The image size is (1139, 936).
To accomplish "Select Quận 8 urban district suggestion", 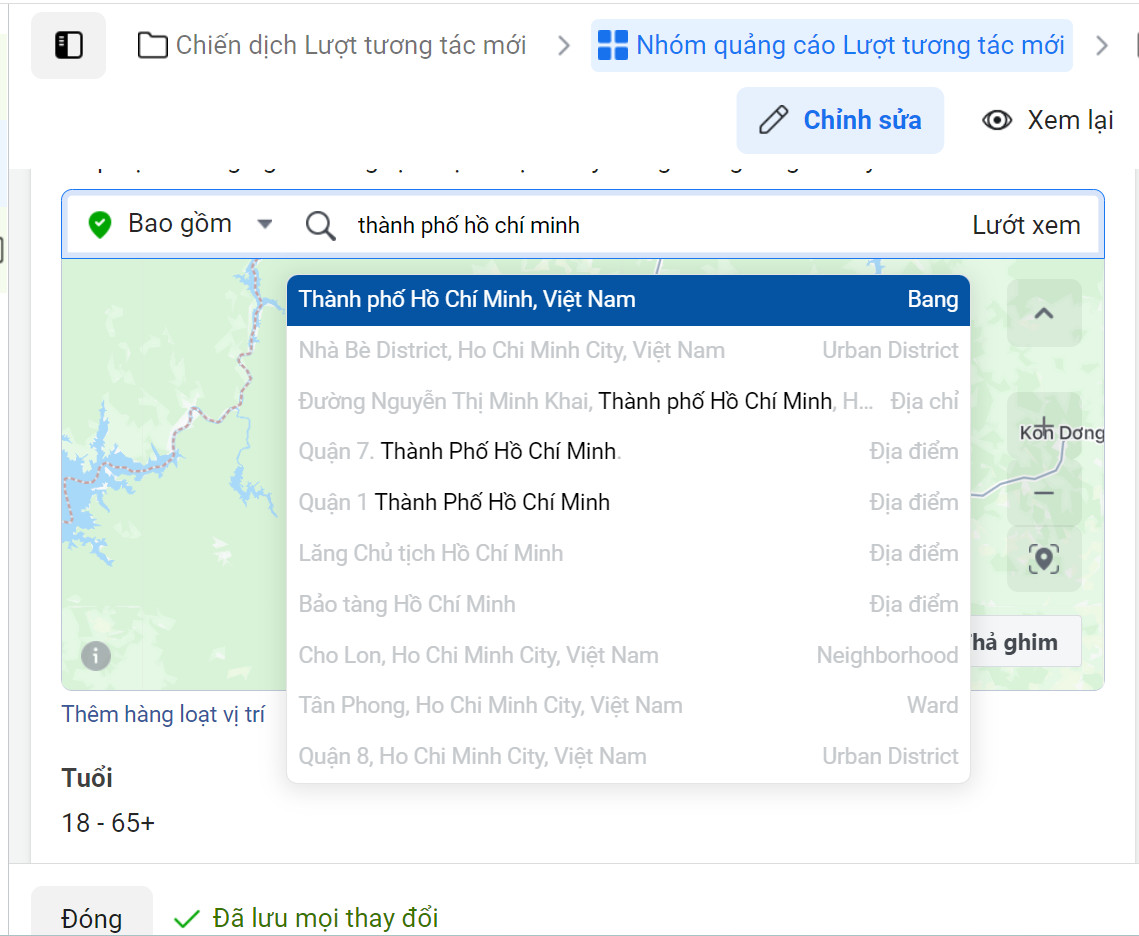I will coord(628,756).
